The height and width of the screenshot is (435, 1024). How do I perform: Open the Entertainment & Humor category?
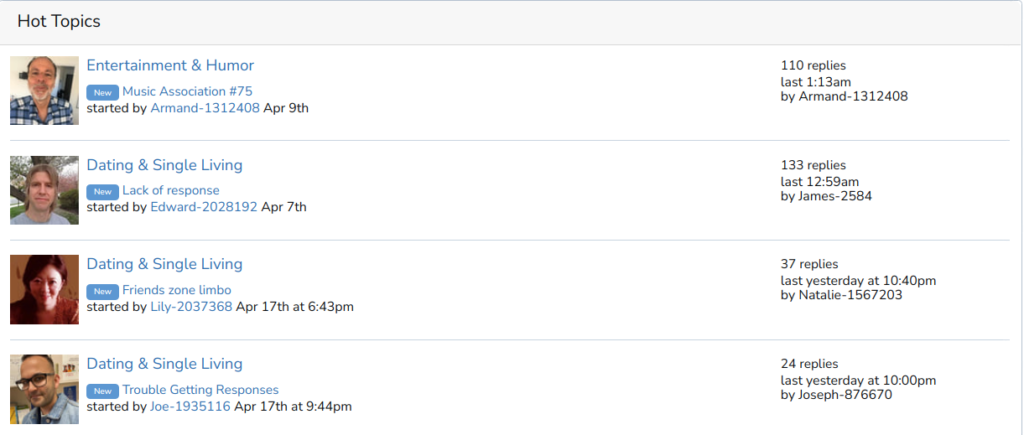170,65
